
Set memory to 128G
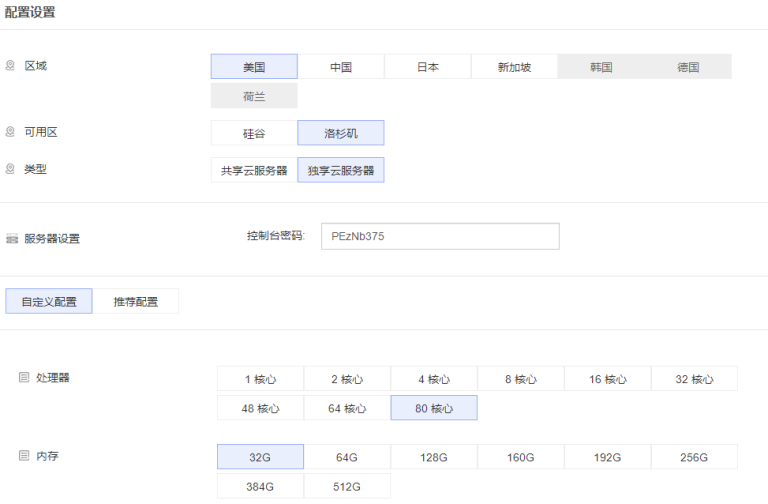434,457
